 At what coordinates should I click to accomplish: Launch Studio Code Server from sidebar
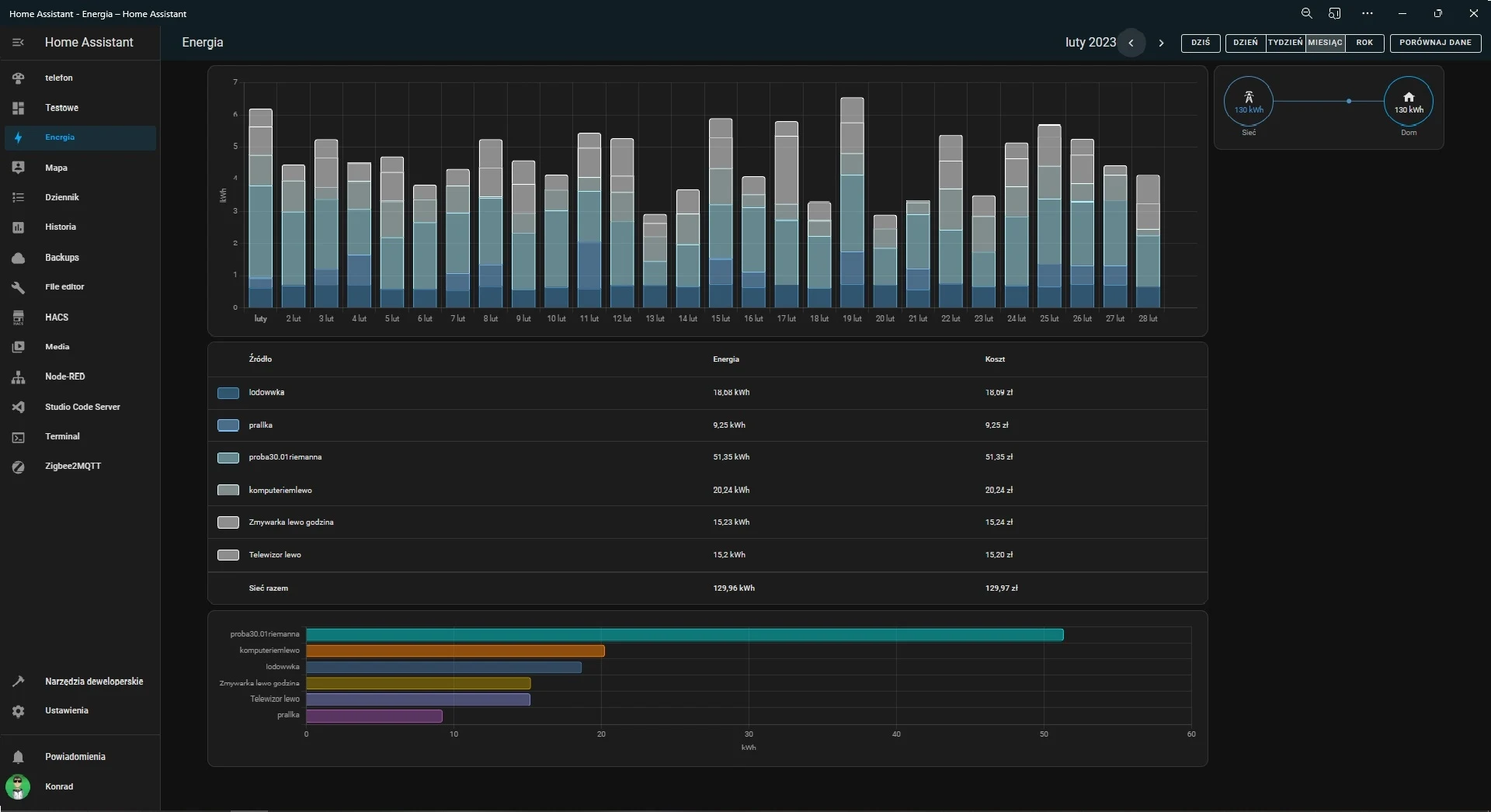click(x=19, y=407)
